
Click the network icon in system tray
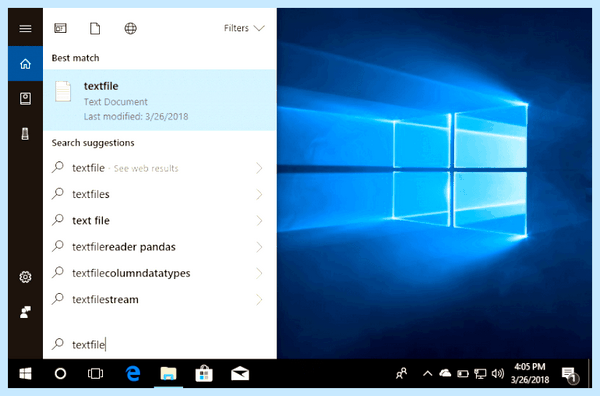pyautogui.click(x=480, y=373)
